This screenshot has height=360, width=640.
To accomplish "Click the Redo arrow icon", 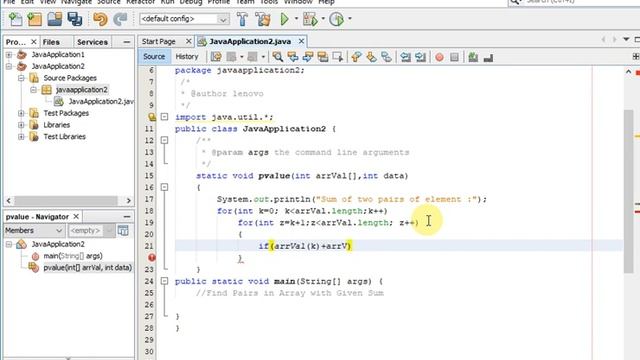I will [120, 19].
